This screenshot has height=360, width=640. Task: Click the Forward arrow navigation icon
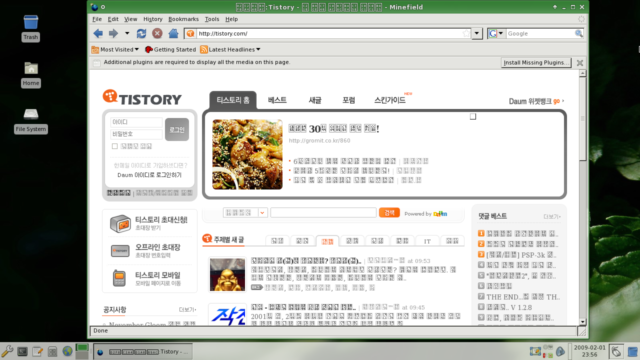pyautogui.click(x=113, y=33)
